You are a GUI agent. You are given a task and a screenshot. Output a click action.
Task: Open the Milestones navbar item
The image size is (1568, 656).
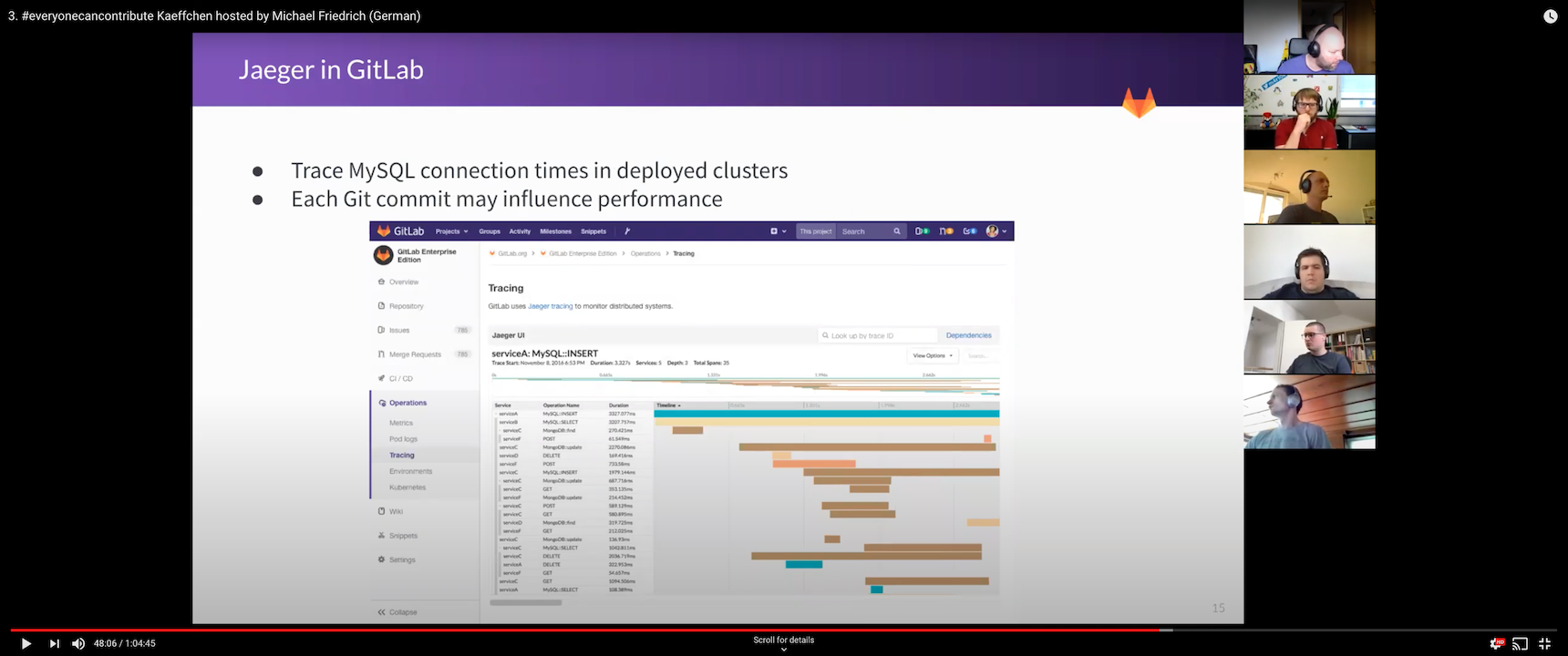point(555,231)
